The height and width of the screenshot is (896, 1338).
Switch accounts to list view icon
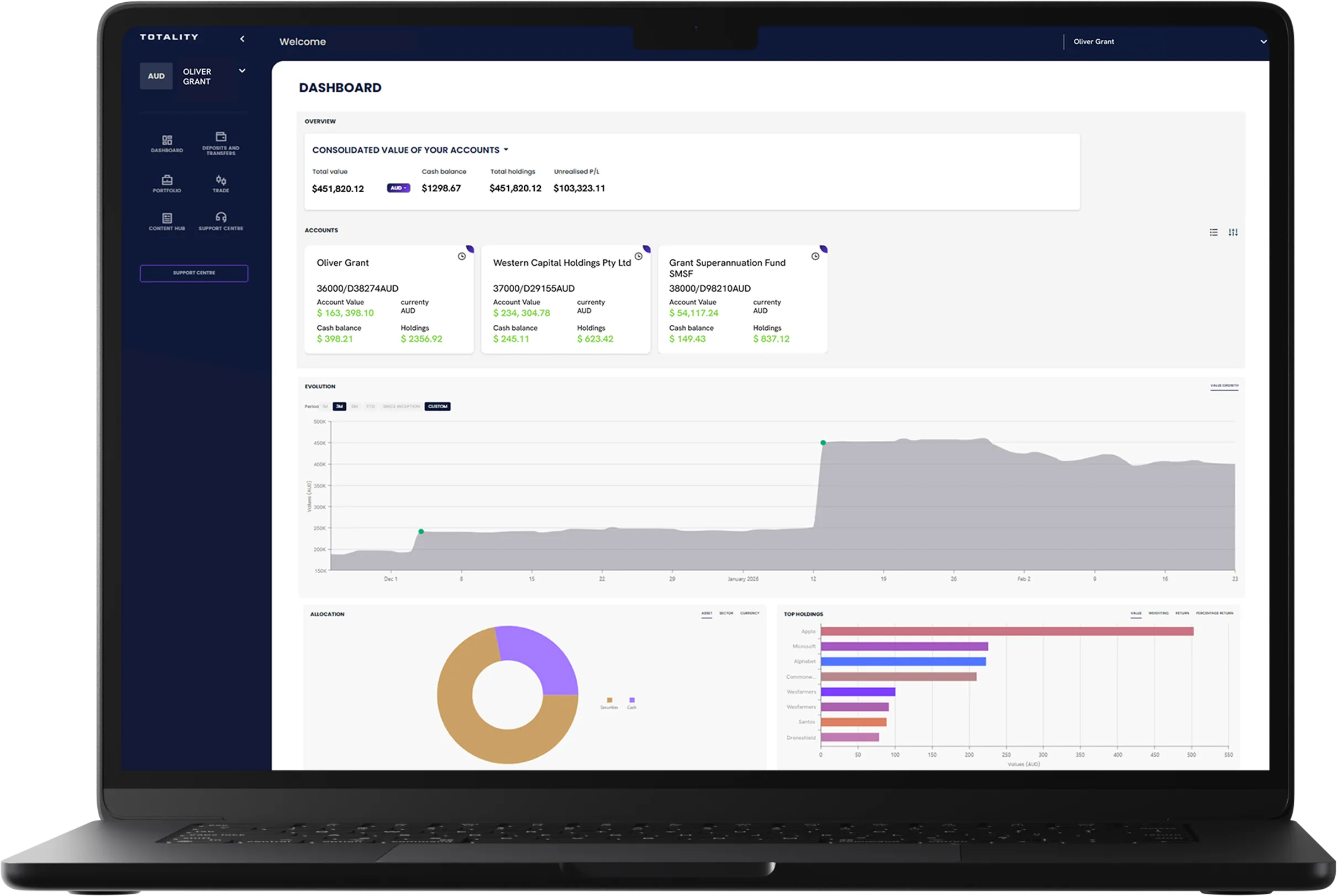tap(1214, 233)
